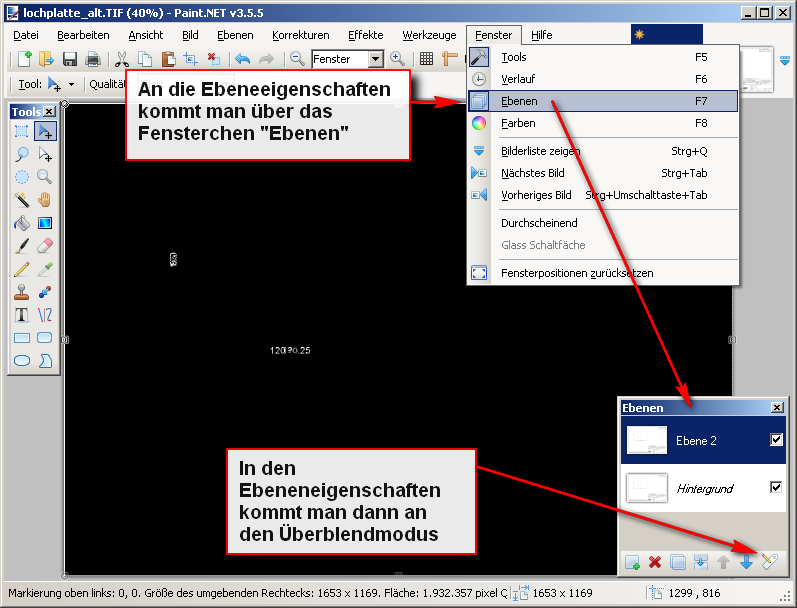
Task: Open the Korrekturen menu
Action: tap(301, 35)
